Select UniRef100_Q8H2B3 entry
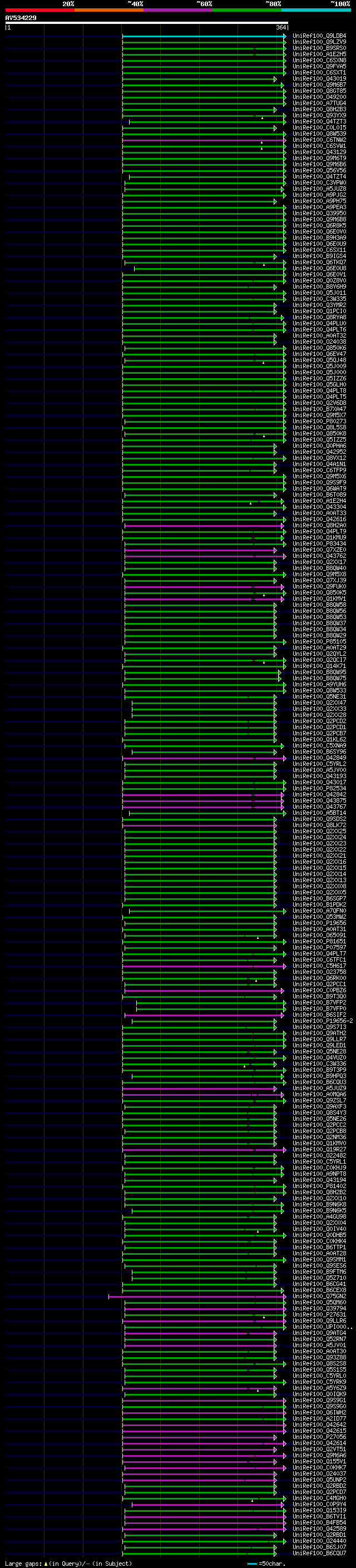This screenshot has width=356, height=1568. click(319, 110)
